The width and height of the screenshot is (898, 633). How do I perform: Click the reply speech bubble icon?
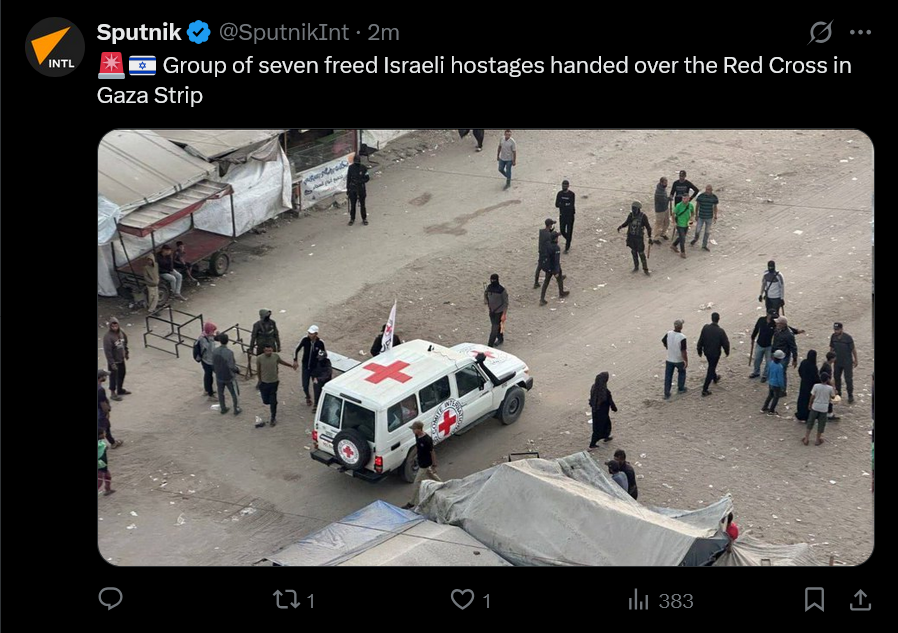pyautogui.click(x=111, y=599)
